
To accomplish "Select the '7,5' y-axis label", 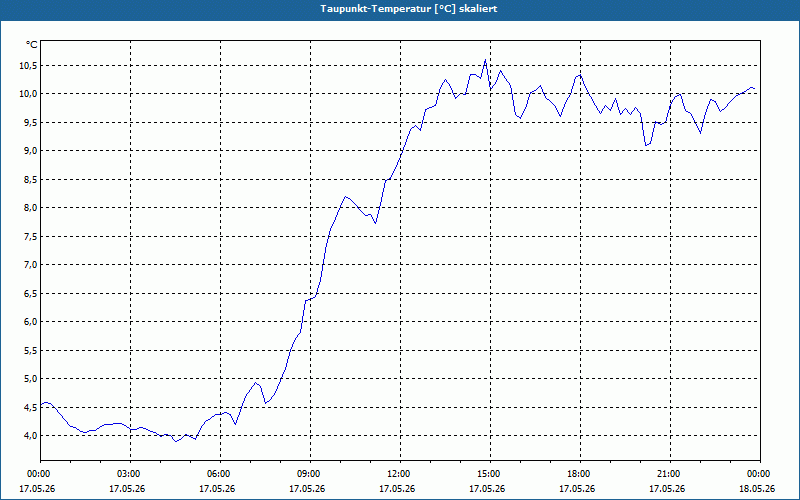I will click(x=31, y=236).
